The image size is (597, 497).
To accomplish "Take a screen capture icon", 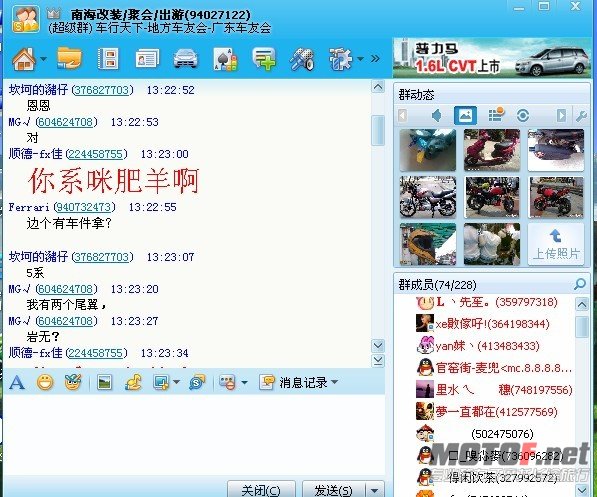I will click(161, 382).
